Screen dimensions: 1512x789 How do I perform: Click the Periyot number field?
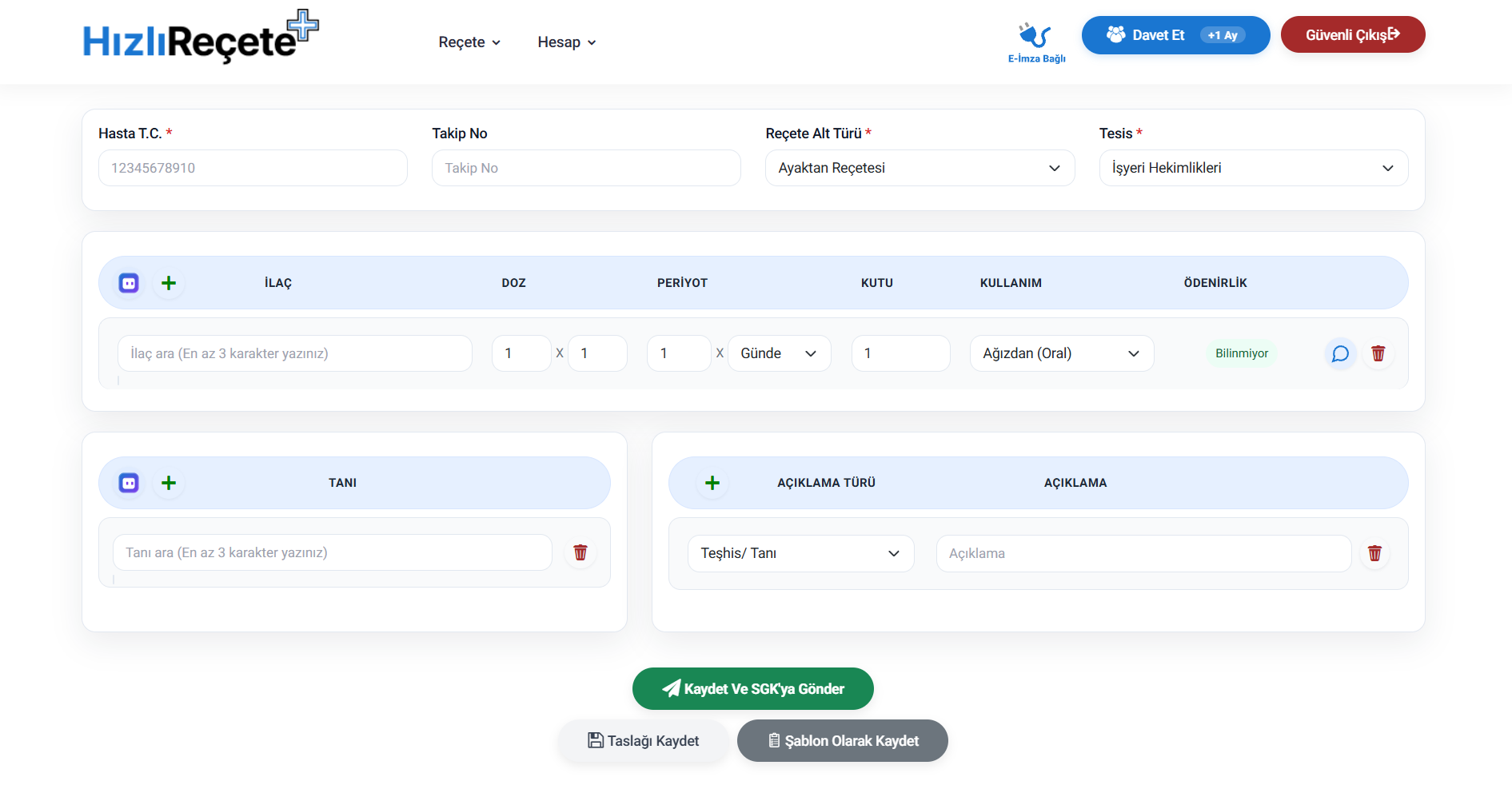click(x=679, y=353)
